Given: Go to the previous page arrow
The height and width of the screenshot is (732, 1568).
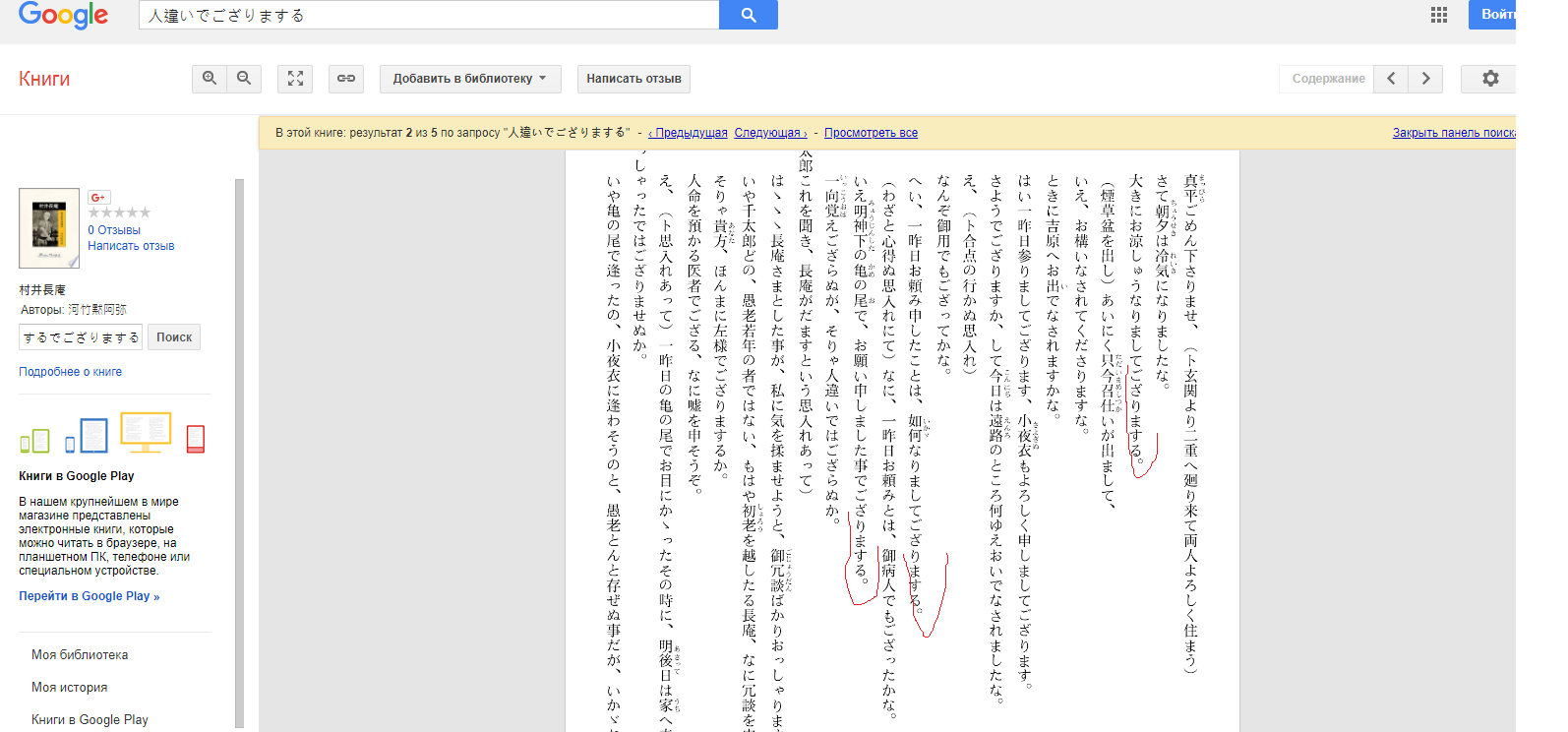Looking at the screenshot, I should click(1391, 79).
